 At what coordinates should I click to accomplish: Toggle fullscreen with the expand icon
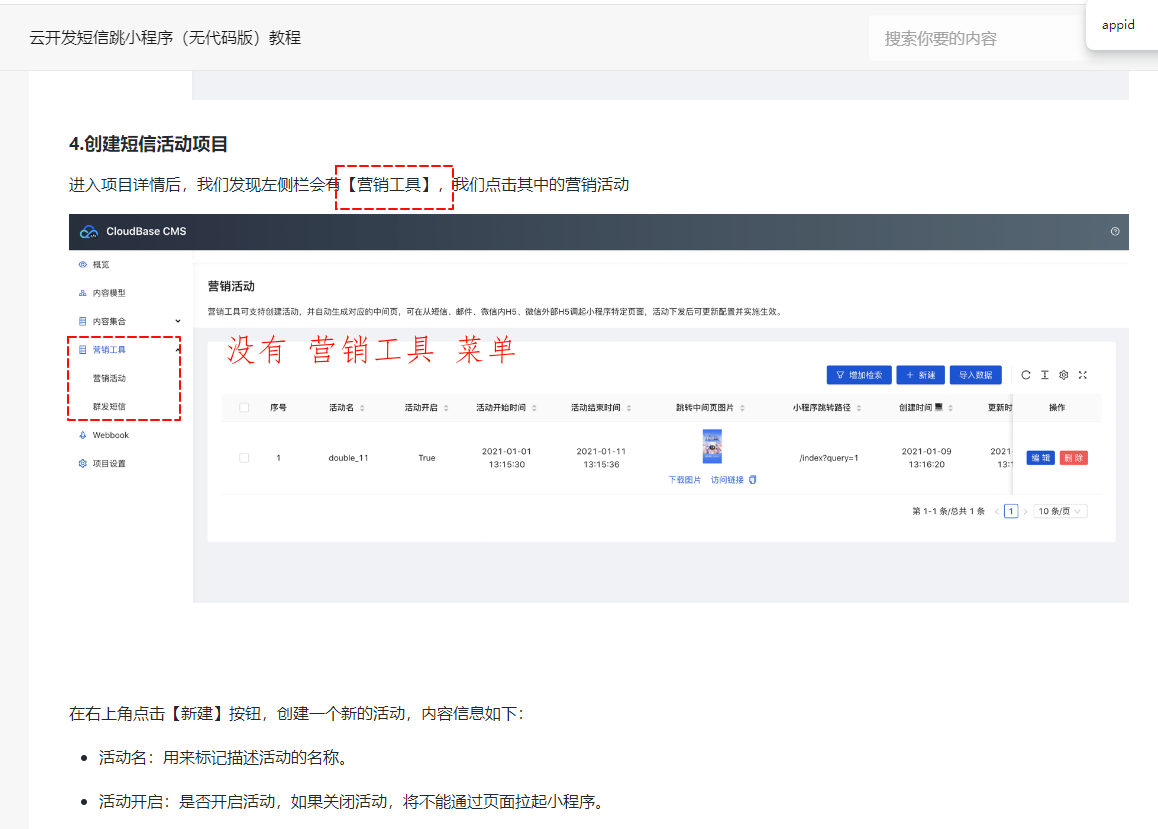point(1083,375)
